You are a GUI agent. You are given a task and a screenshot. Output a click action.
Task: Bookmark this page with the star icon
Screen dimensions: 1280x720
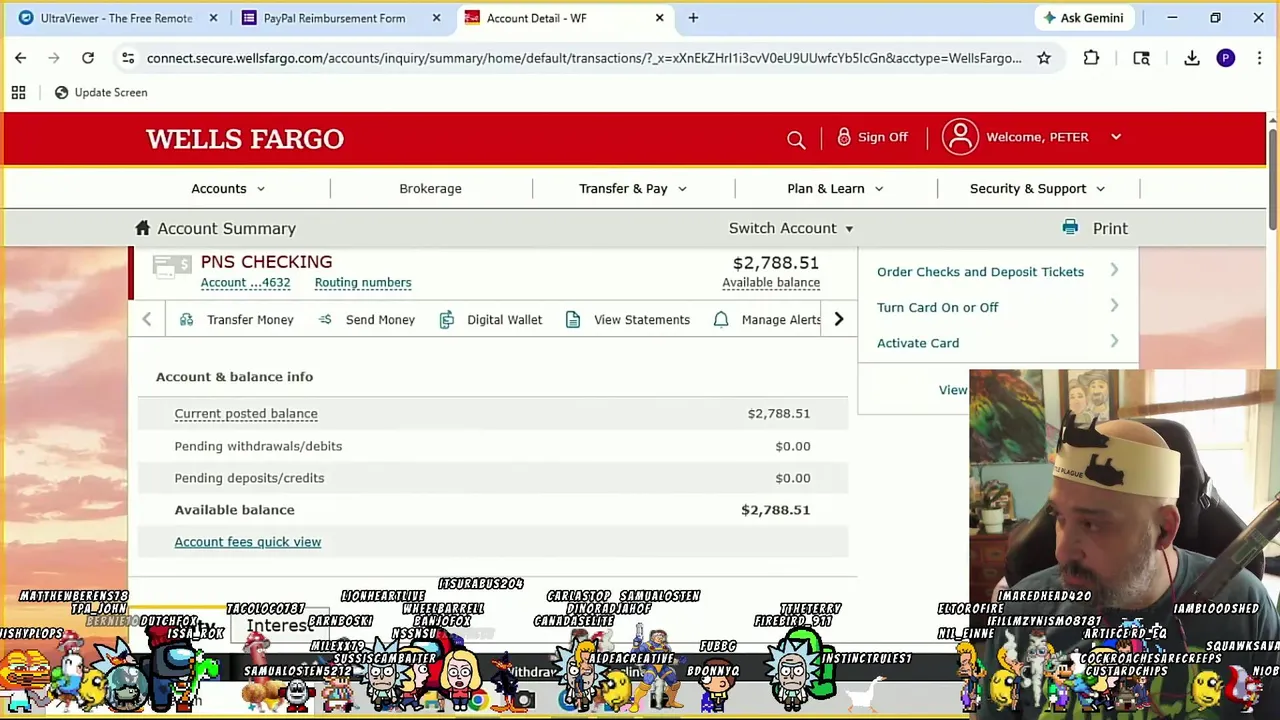[x=1044, y=58]
